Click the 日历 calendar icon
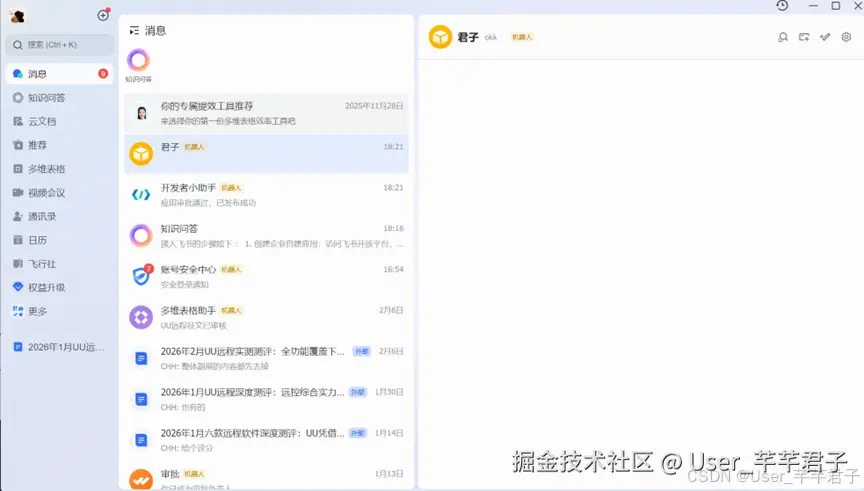 (x=18, y=240)
